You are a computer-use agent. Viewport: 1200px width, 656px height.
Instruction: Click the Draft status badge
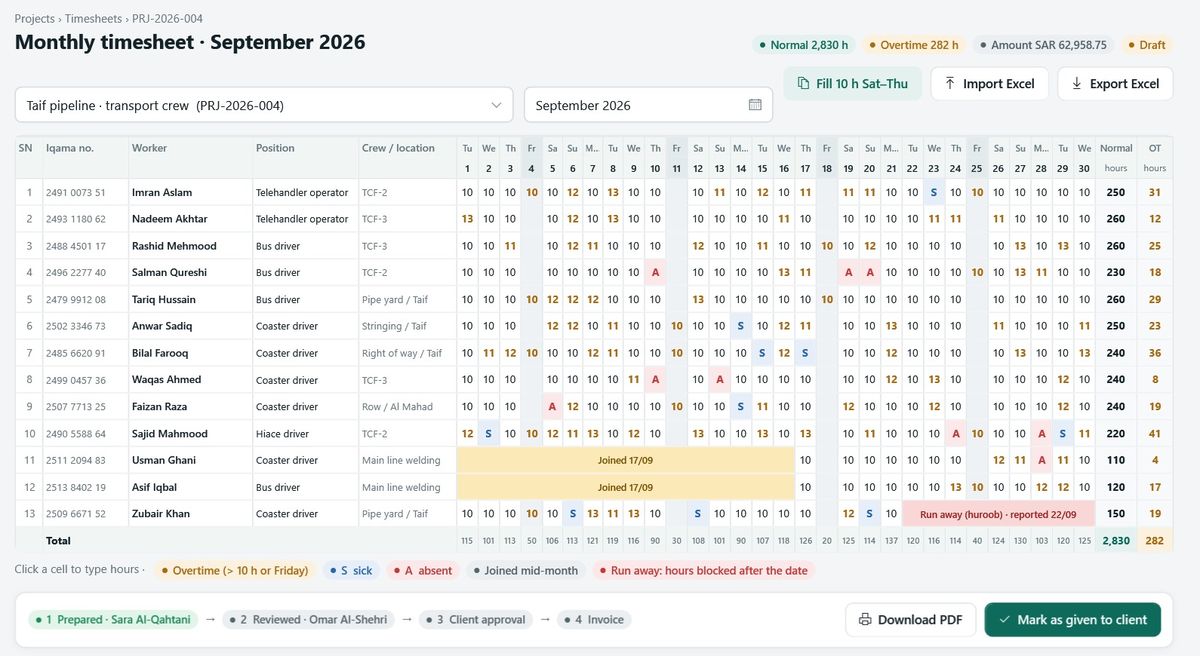coord(1145,45)
